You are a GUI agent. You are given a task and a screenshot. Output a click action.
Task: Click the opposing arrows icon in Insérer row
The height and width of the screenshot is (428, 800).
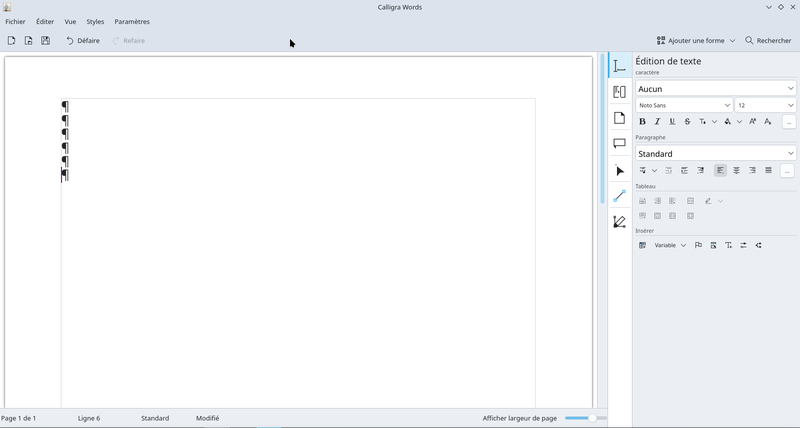743,245
